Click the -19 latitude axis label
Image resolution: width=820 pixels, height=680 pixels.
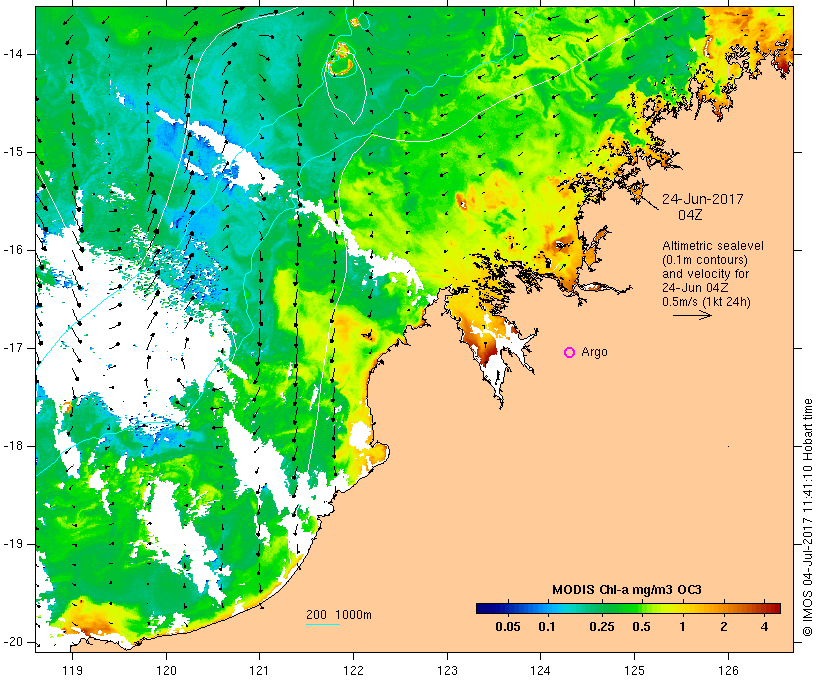(x=12, y=545)
